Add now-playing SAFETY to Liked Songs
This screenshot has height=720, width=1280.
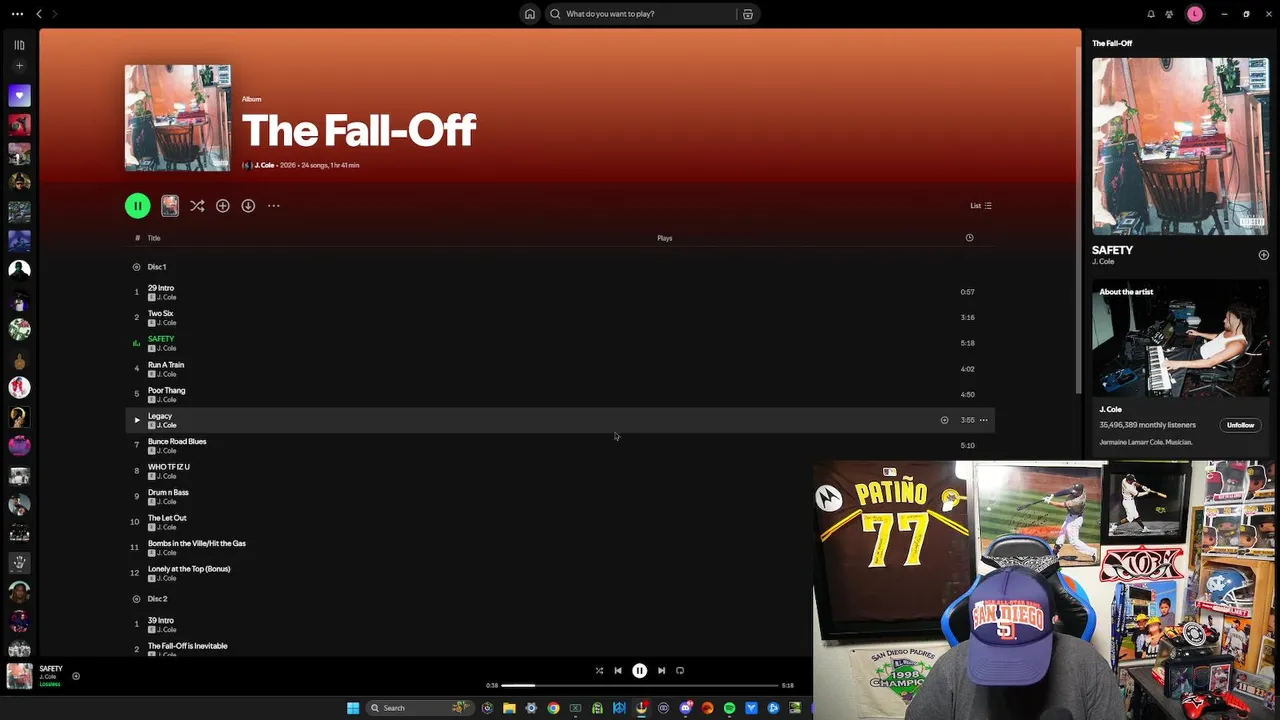[x=76, y=677]
